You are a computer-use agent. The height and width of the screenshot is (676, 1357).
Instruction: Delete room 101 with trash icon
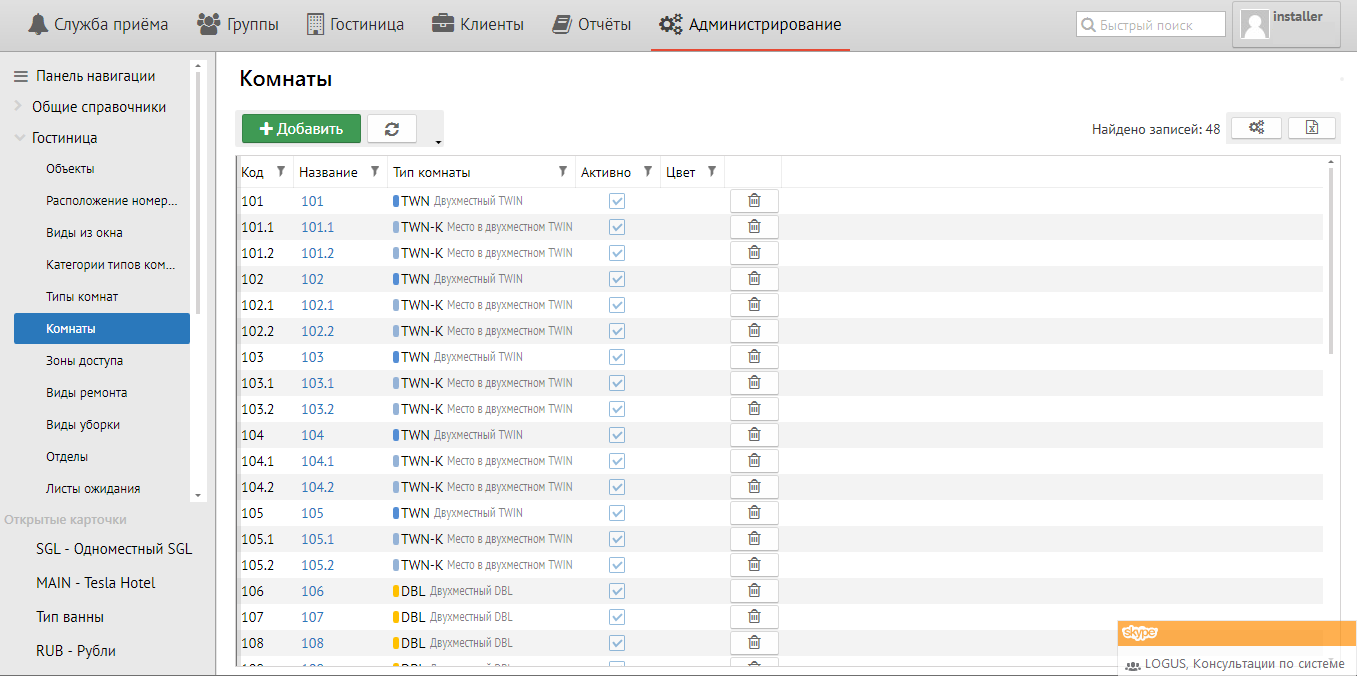point(754,201)
